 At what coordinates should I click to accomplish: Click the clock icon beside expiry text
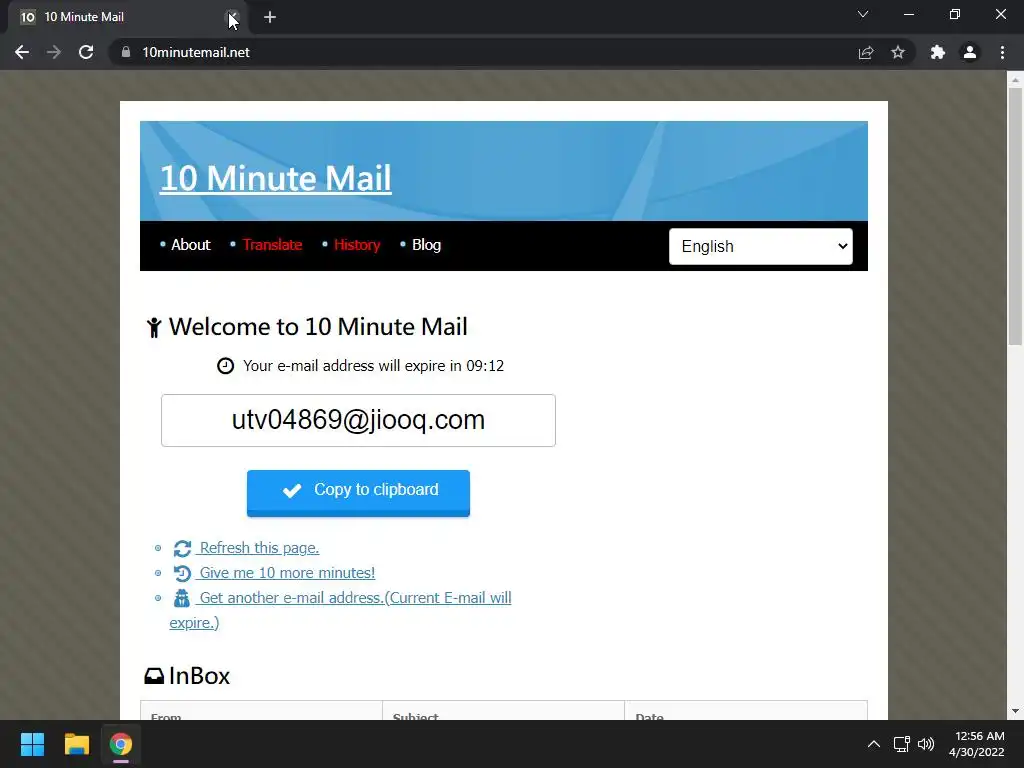pyautogui.click(x=225, y=366)
